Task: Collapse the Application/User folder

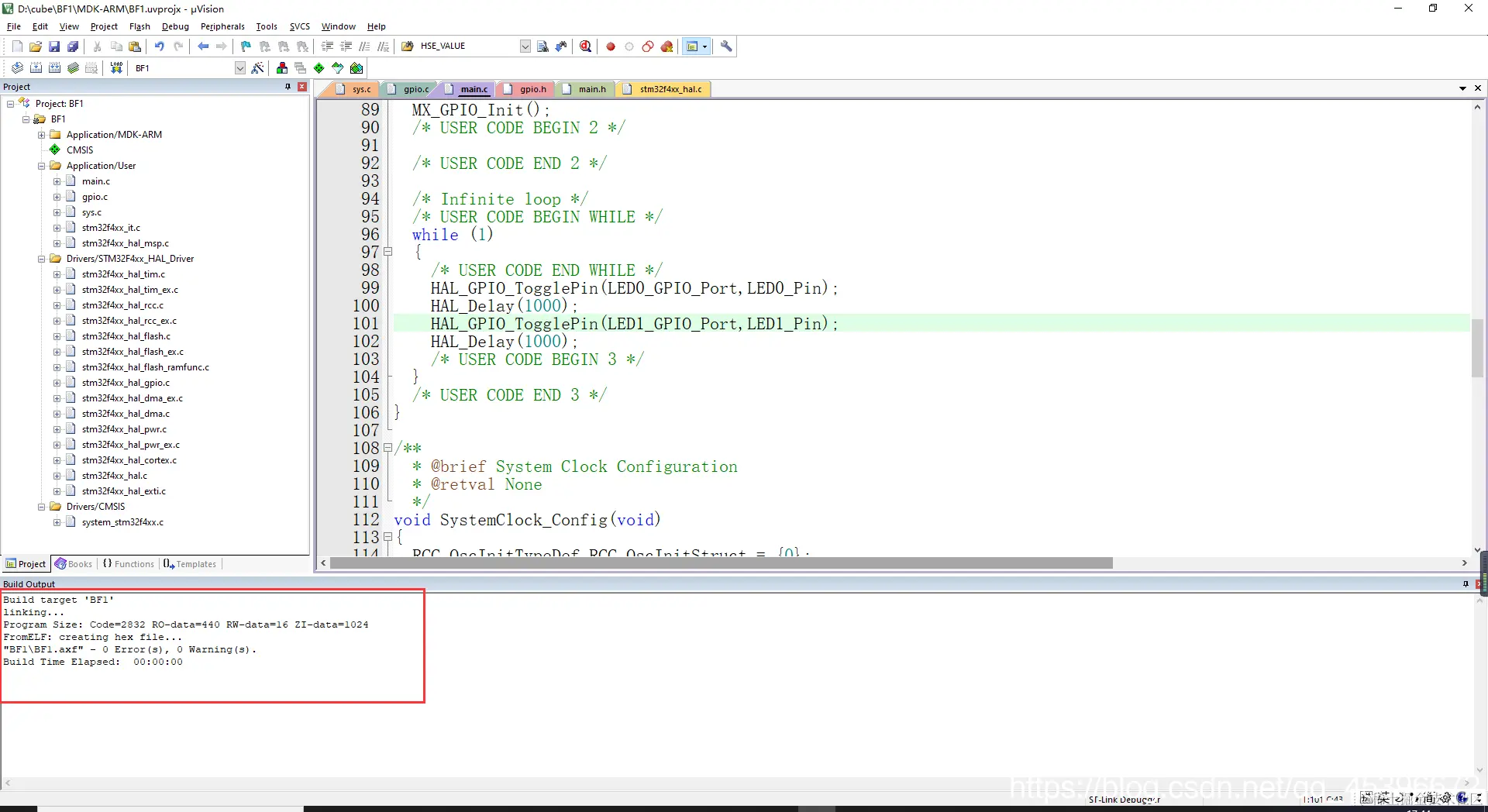Action: 41,166
